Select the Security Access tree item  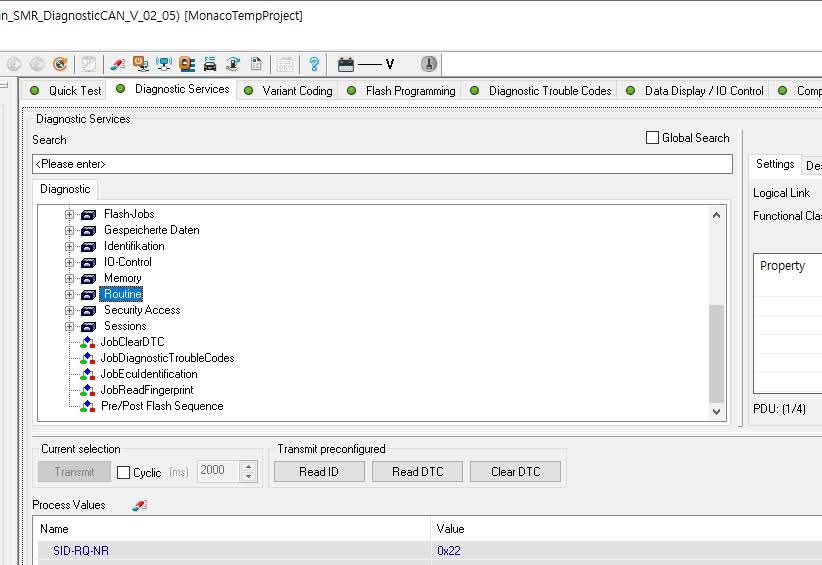(x=142, y=310)
